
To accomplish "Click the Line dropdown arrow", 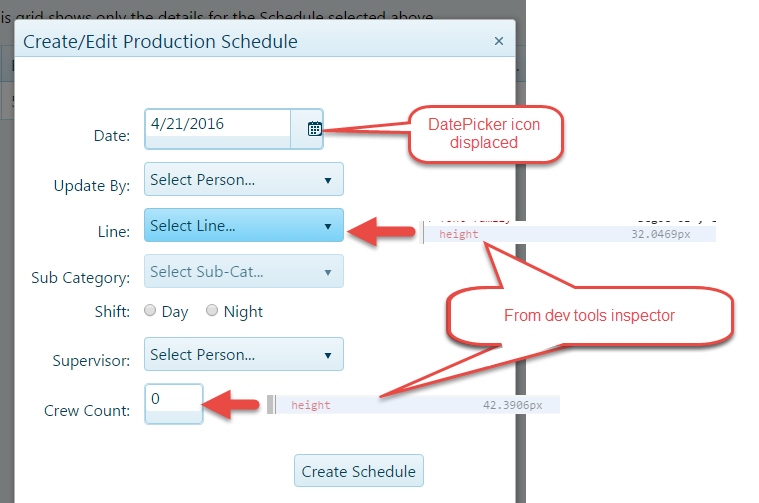I will pyautogui.click(x=328, y=227).
